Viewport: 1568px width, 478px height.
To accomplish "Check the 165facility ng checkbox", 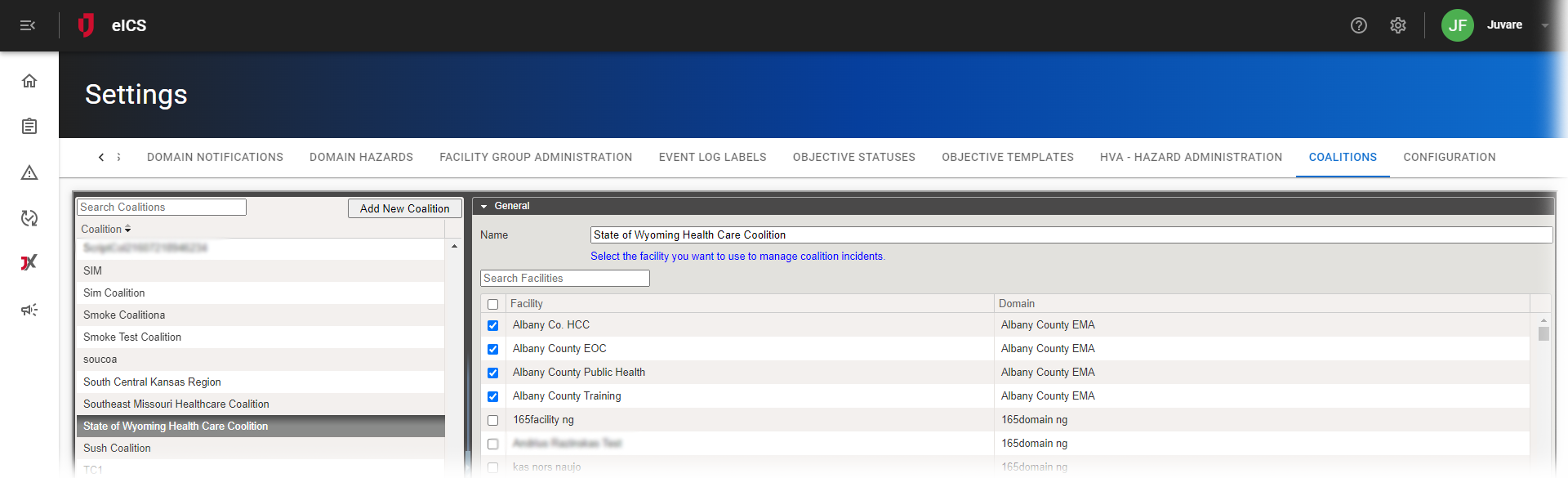I will pos(492,420).
